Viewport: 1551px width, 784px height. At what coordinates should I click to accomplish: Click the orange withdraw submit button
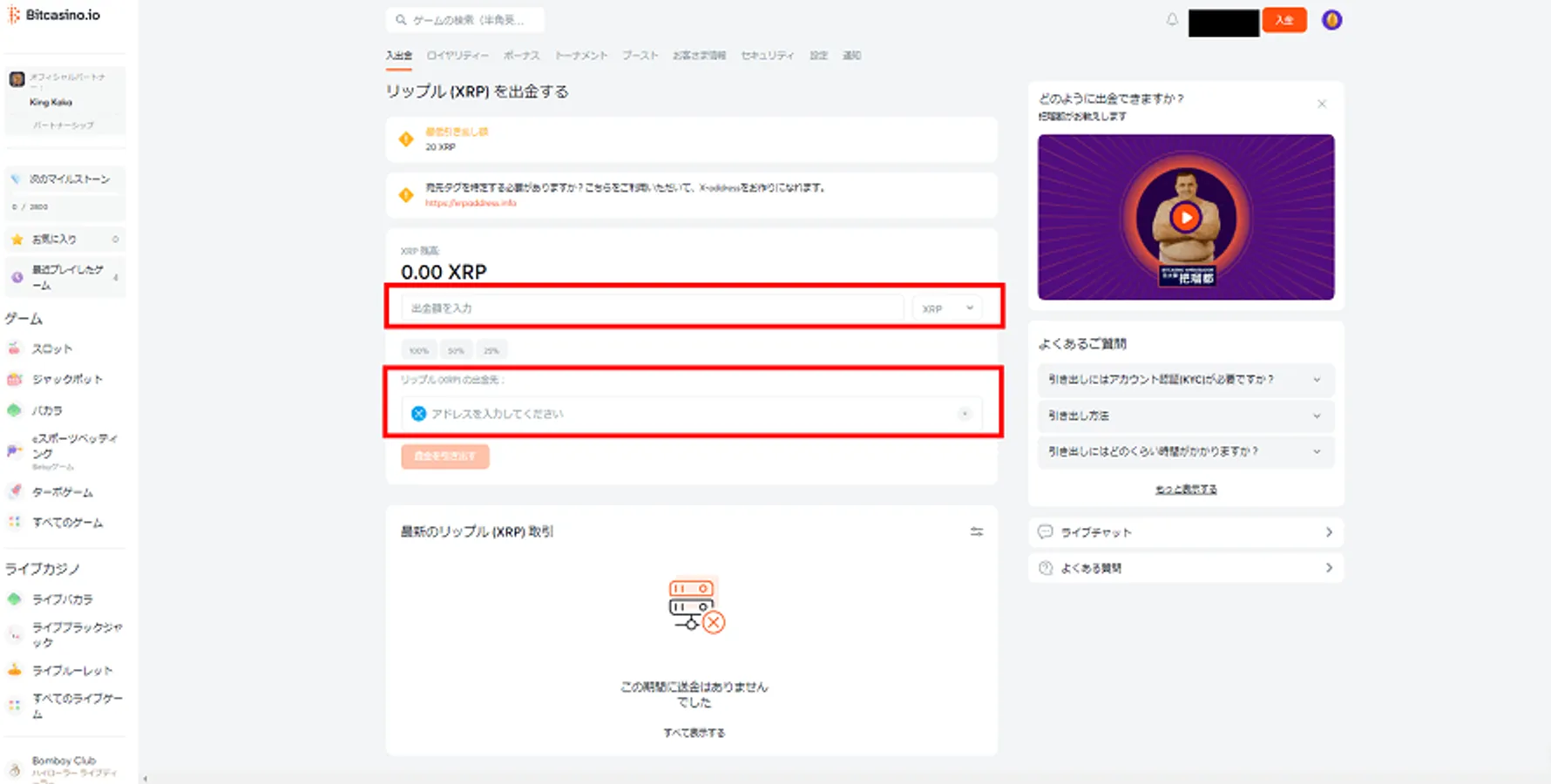point(445,456)
